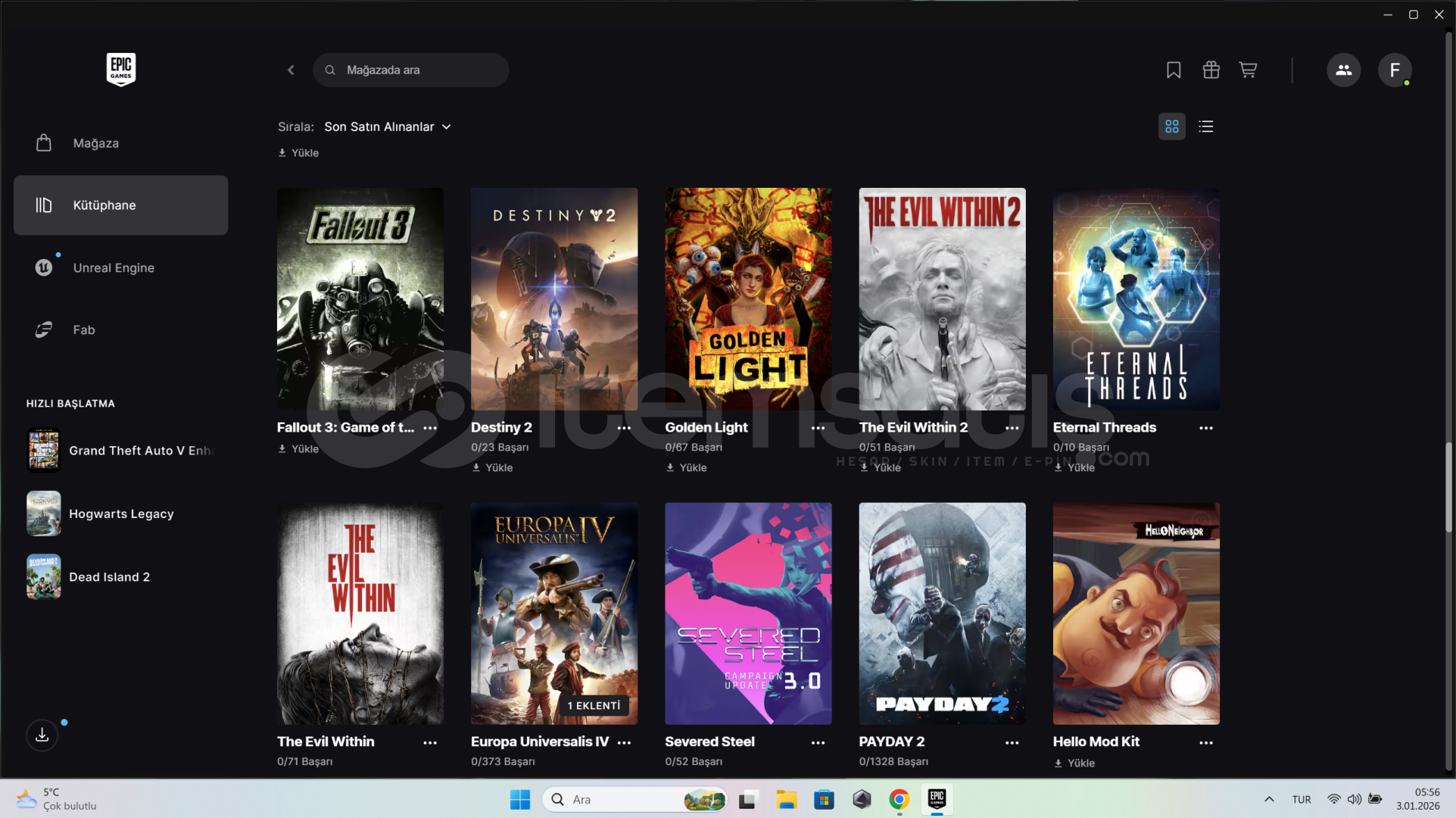Click the gift box icon
Screen dimensions: 1456x818
tap(1211, 70)
